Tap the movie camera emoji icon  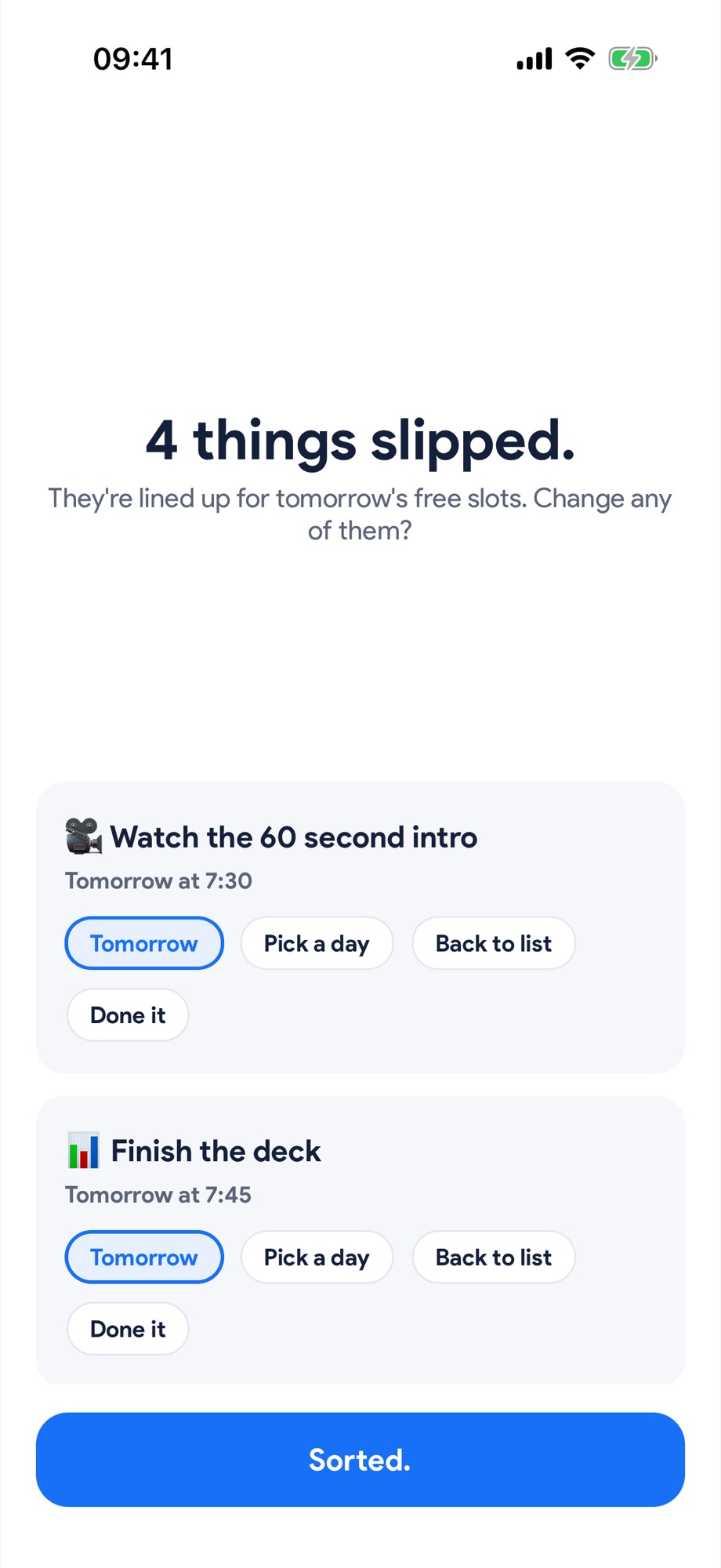(83, 837)
